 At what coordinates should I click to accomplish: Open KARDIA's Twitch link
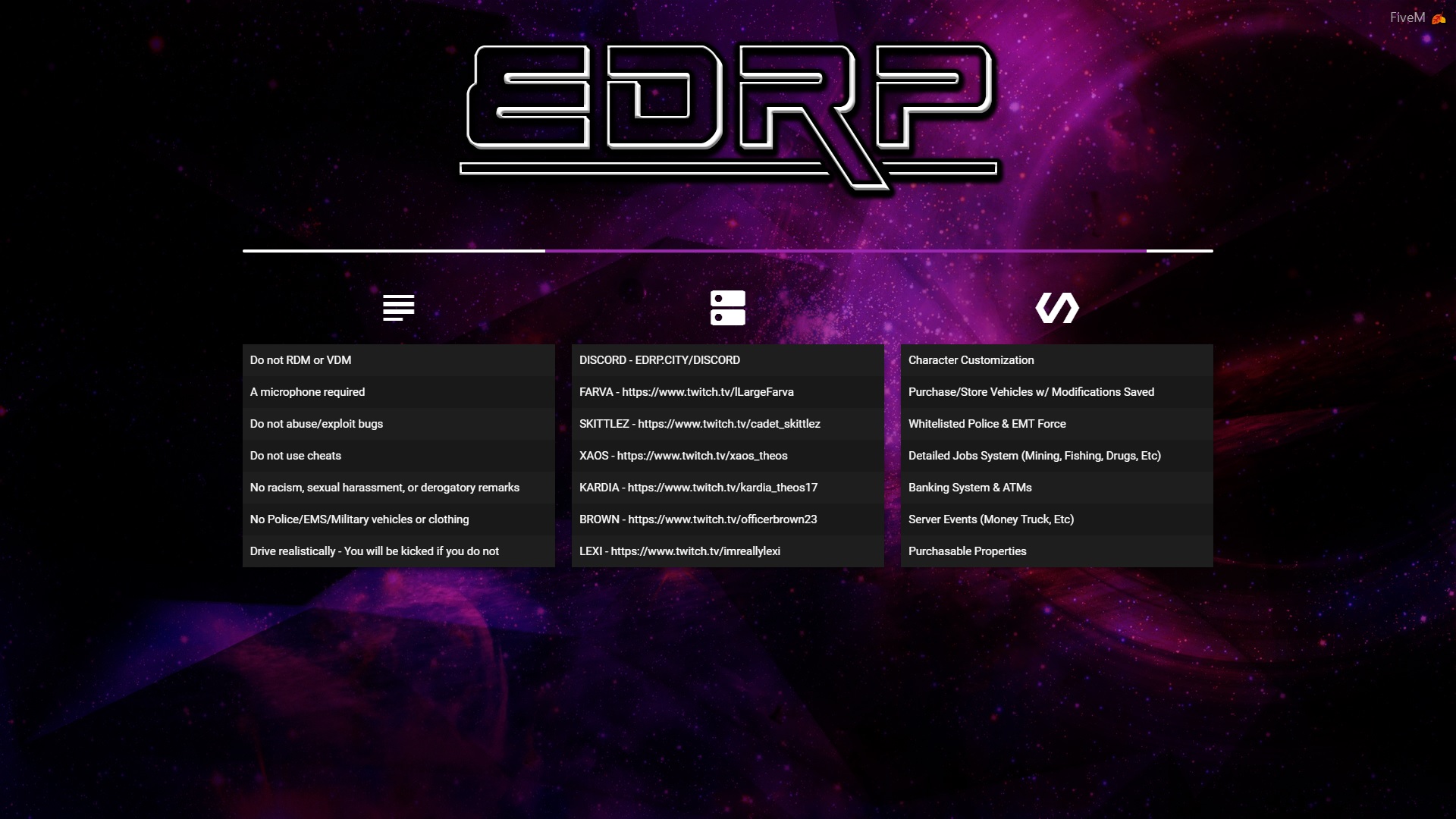728,488
